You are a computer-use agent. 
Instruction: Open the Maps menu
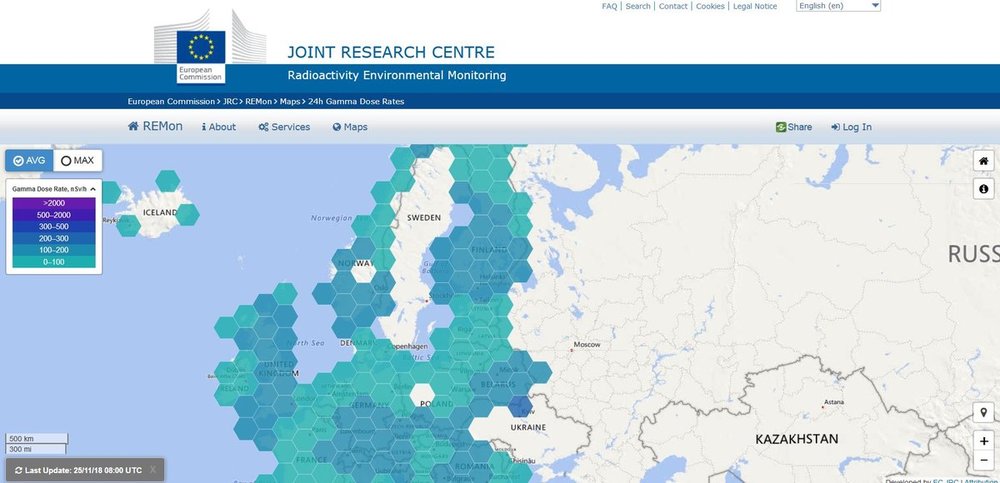pyautogui.click(x=350, y=127)
